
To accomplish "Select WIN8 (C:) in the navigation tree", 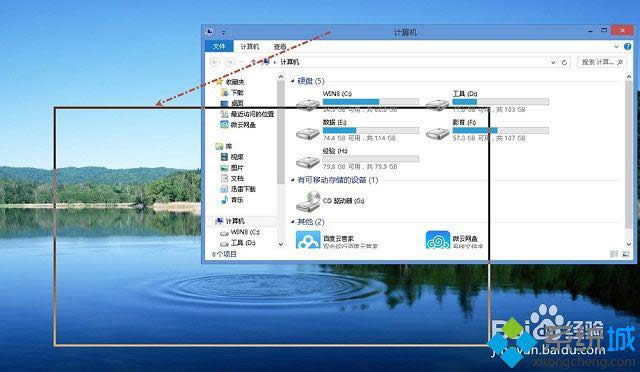I will 240,232.
